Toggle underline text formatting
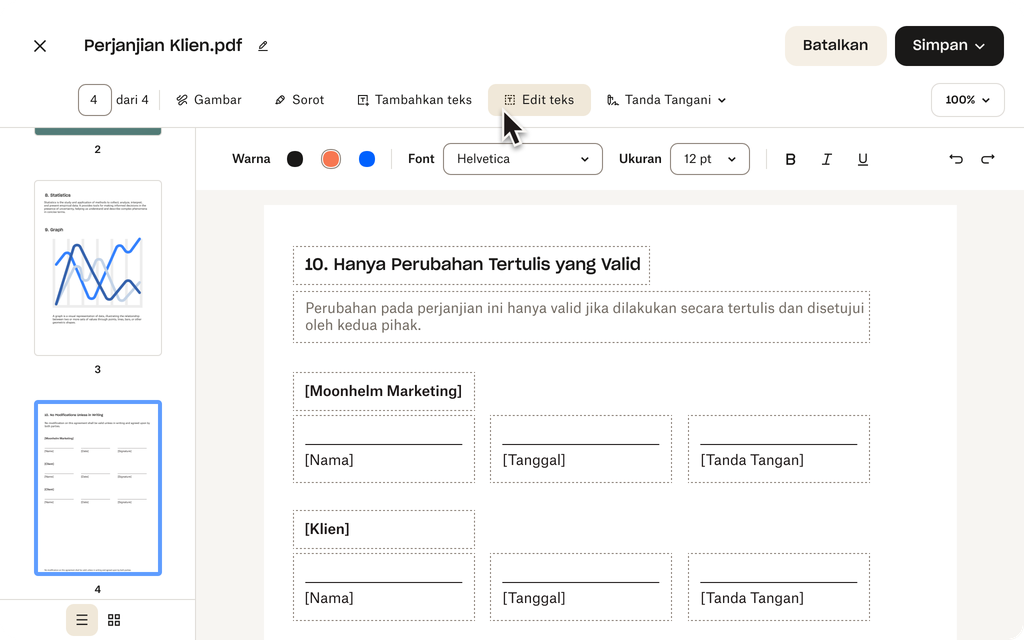This screenshot has height=640, width=1024. 862,159
